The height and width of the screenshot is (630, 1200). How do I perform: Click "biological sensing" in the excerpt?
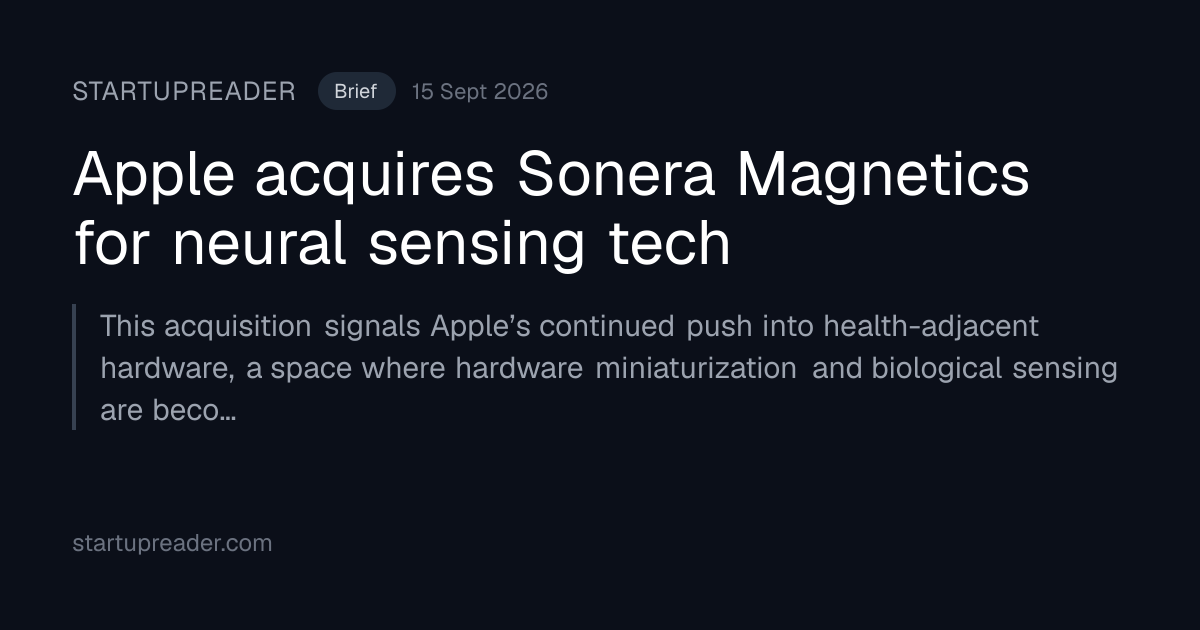[994, 368]
